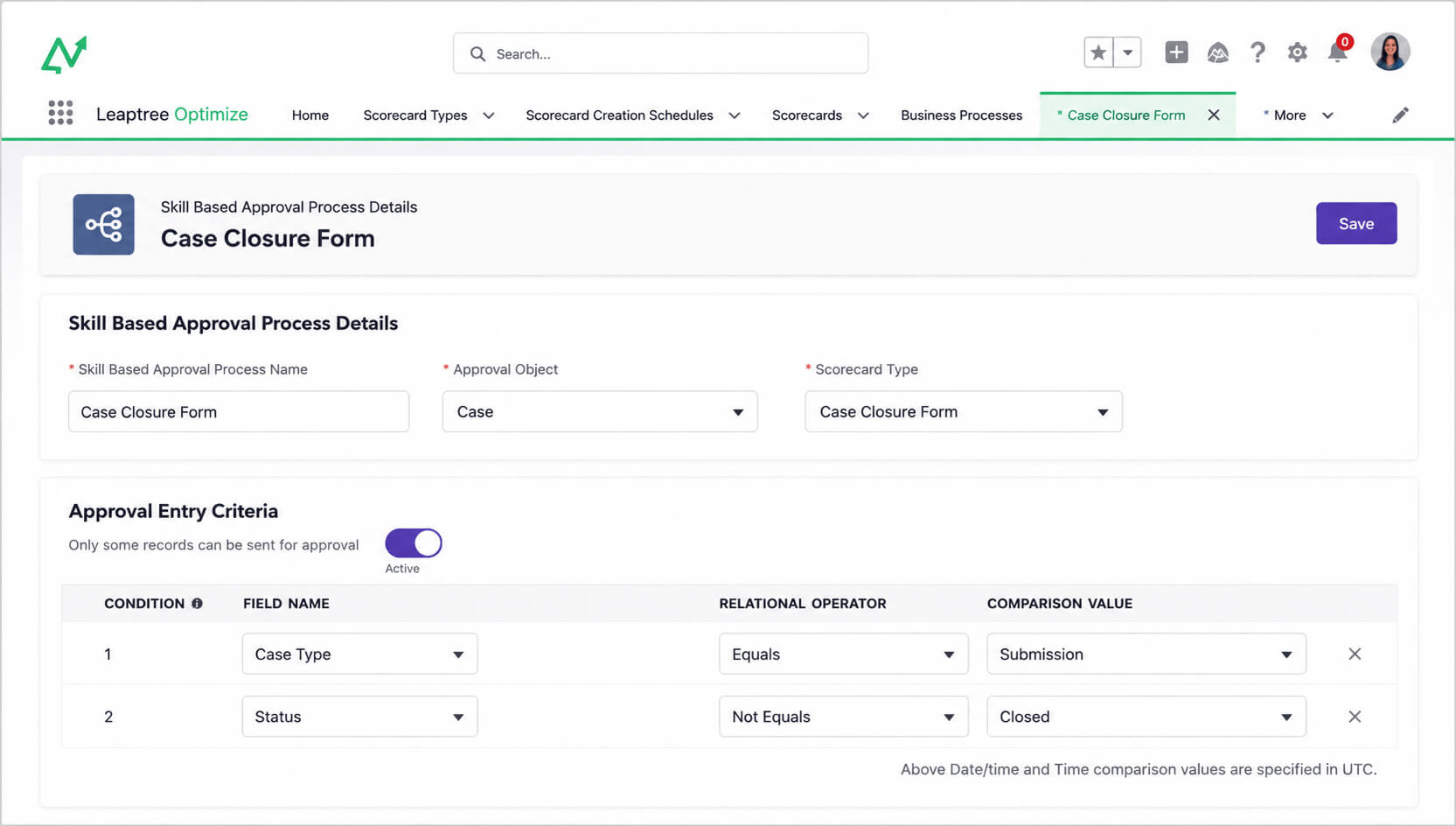Open the setup gear icon
Image resolution: width=1456 pixels, height=826 pixels.
click(1298, 52)
